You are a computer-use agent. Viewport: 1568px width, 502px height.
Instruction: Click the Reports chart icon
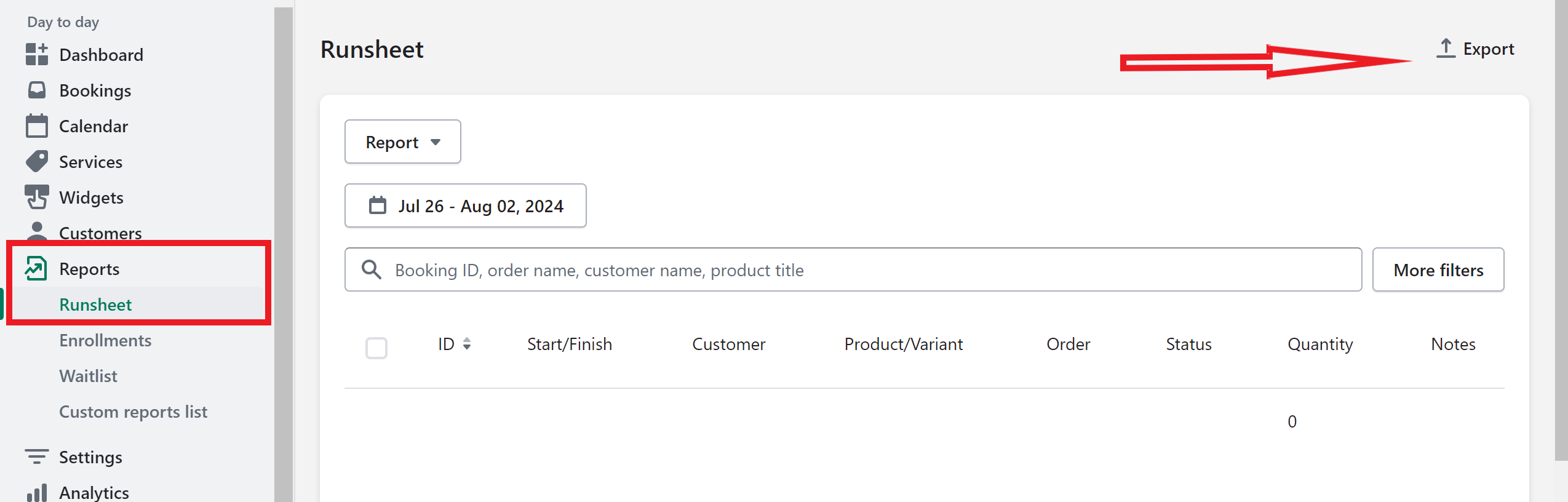36,268
